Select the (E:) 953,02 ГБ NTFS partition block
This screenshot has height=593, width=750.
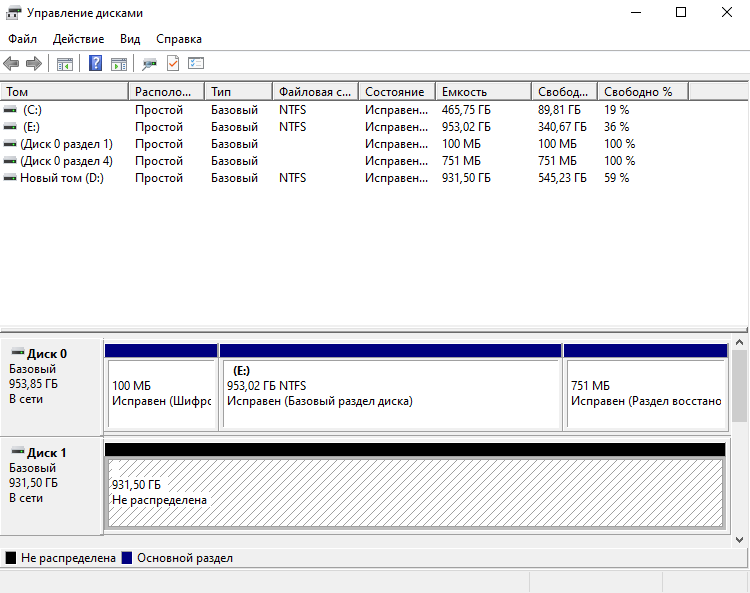coord(390,393)
